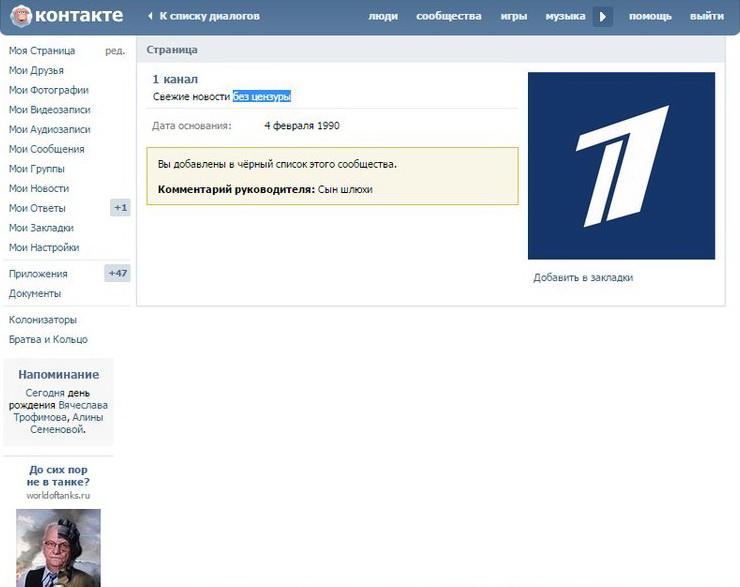This screenshot has width=740, height=587.
Task: Click помощь in the header
Action: coord(650,16)
